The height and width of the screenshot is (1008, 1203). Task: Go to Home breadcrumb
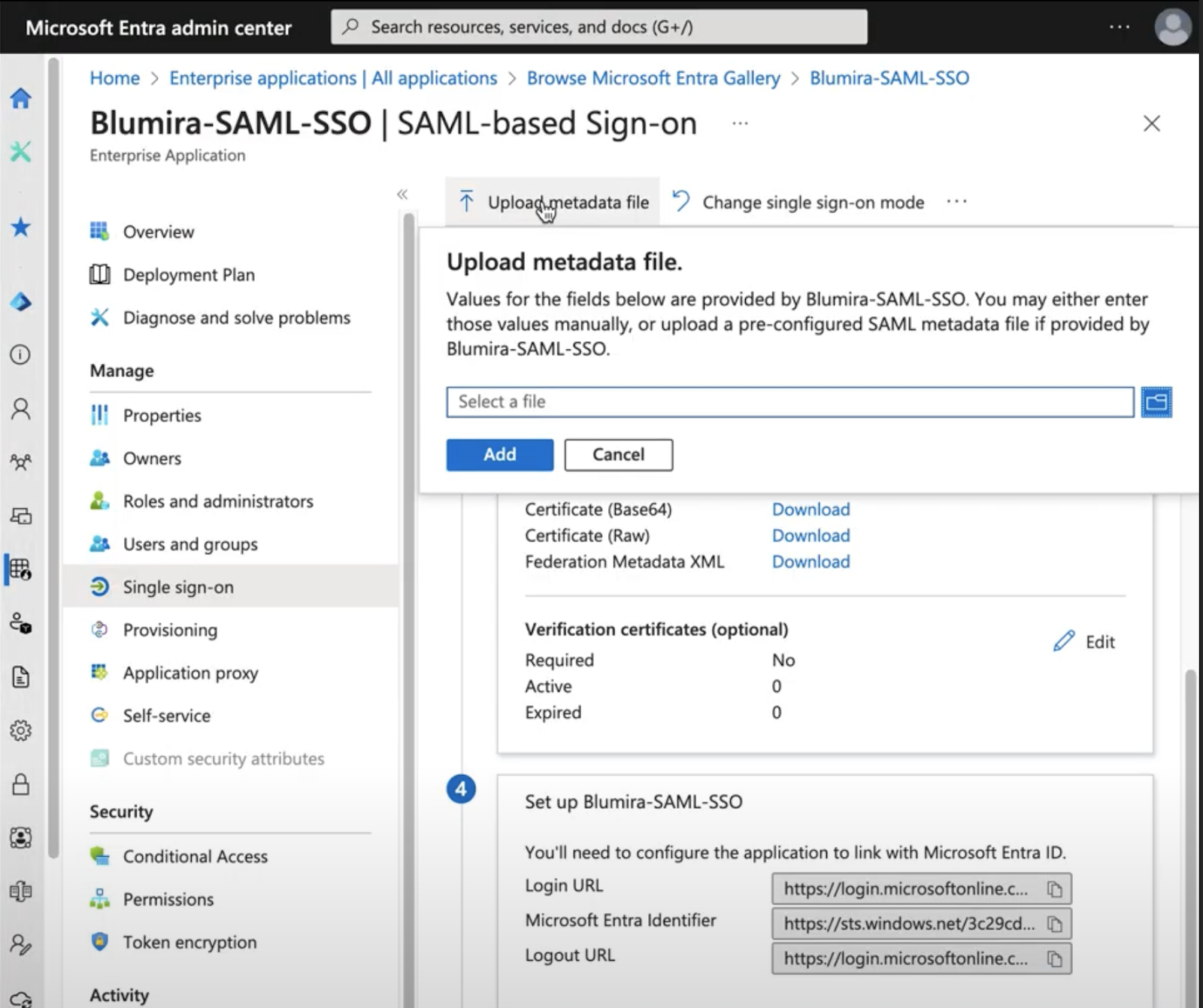(114, 78)
